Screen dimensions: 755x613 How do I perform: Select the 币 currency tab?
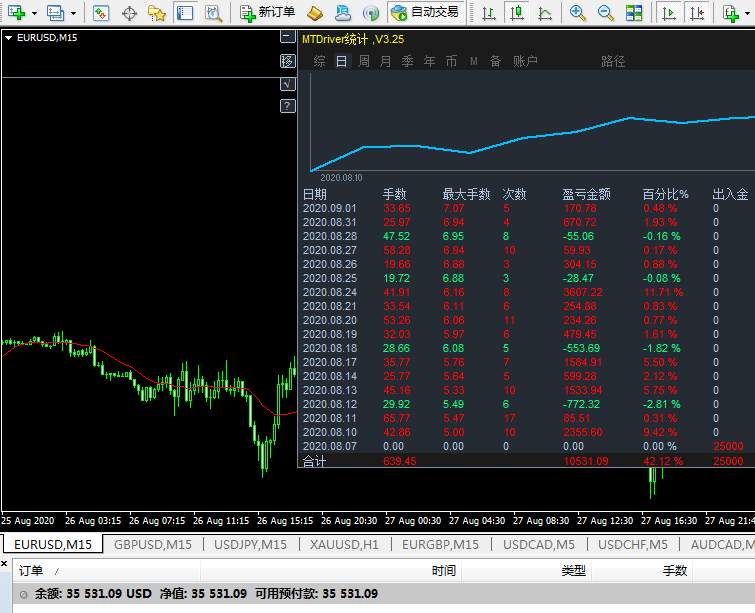click(x=451, y=61)
